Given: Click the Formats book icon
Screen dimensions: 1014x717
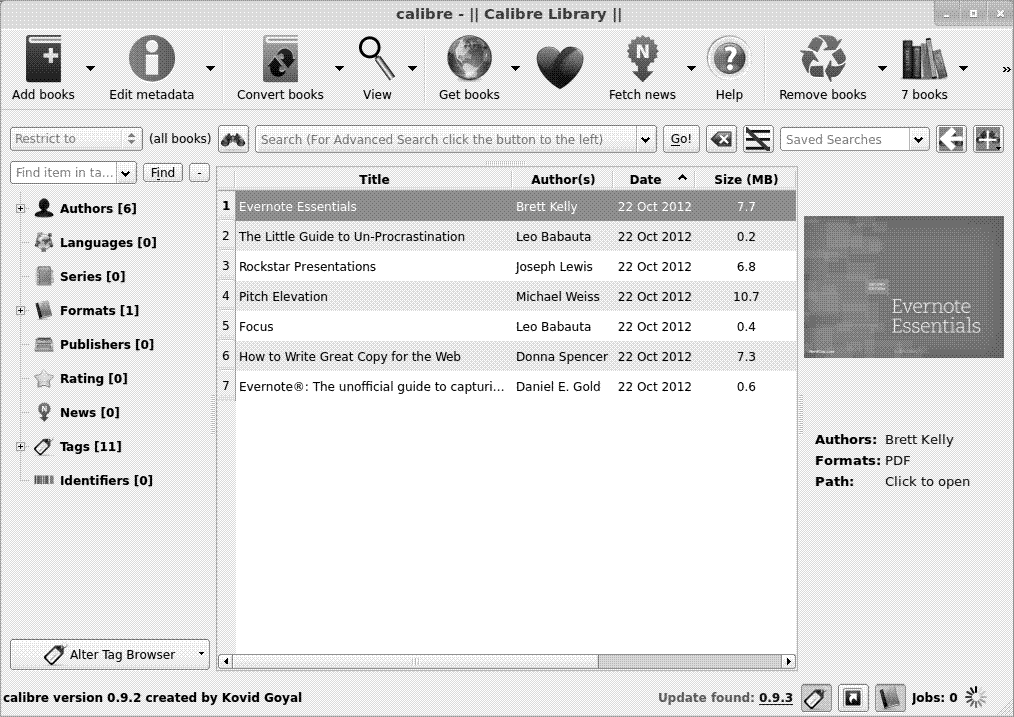Looking at the screenshot, I should coord(44,310).
